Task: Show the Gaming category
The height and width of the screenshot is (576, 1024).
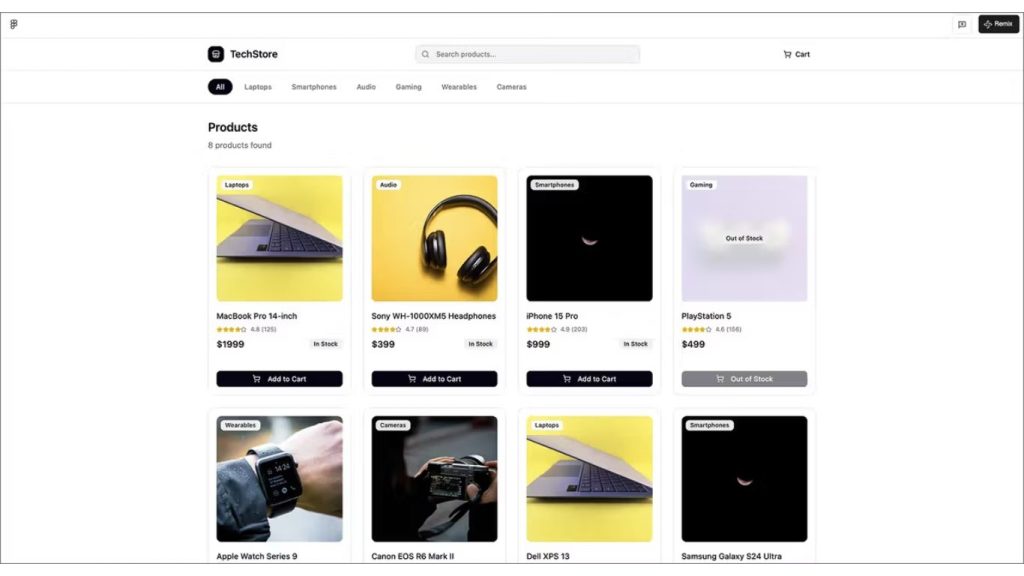Action: pos(408,87)
